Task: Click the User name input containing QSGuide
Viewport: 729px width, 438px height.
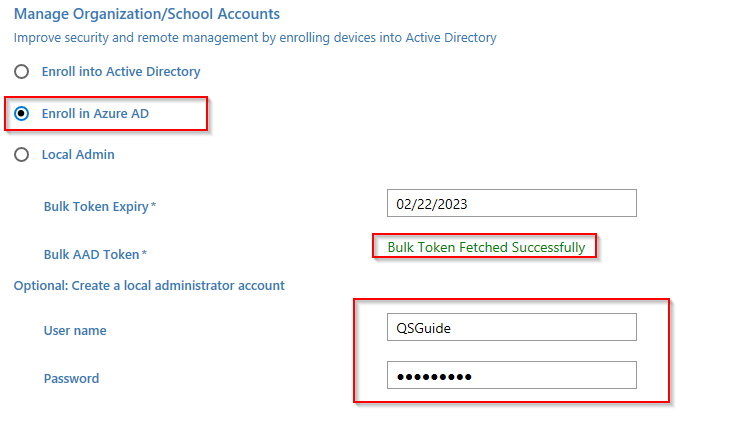Action: [511, 327]
